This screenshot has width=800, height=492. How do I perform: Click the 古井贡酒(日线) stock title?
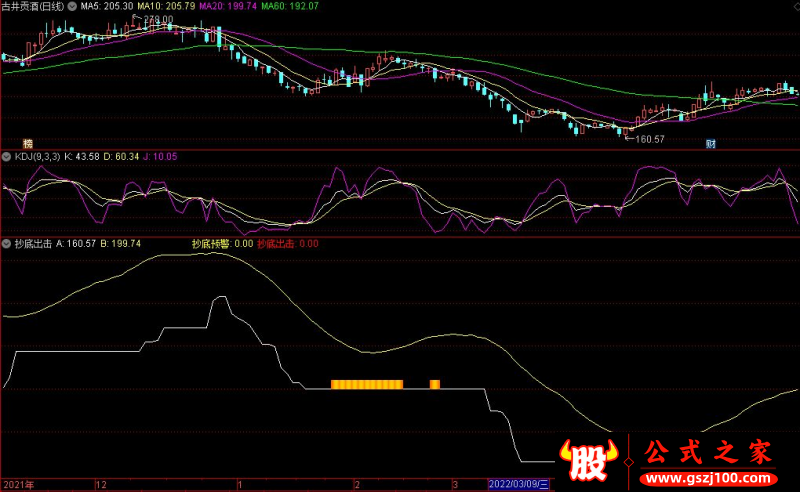click(x=33, y=7)
